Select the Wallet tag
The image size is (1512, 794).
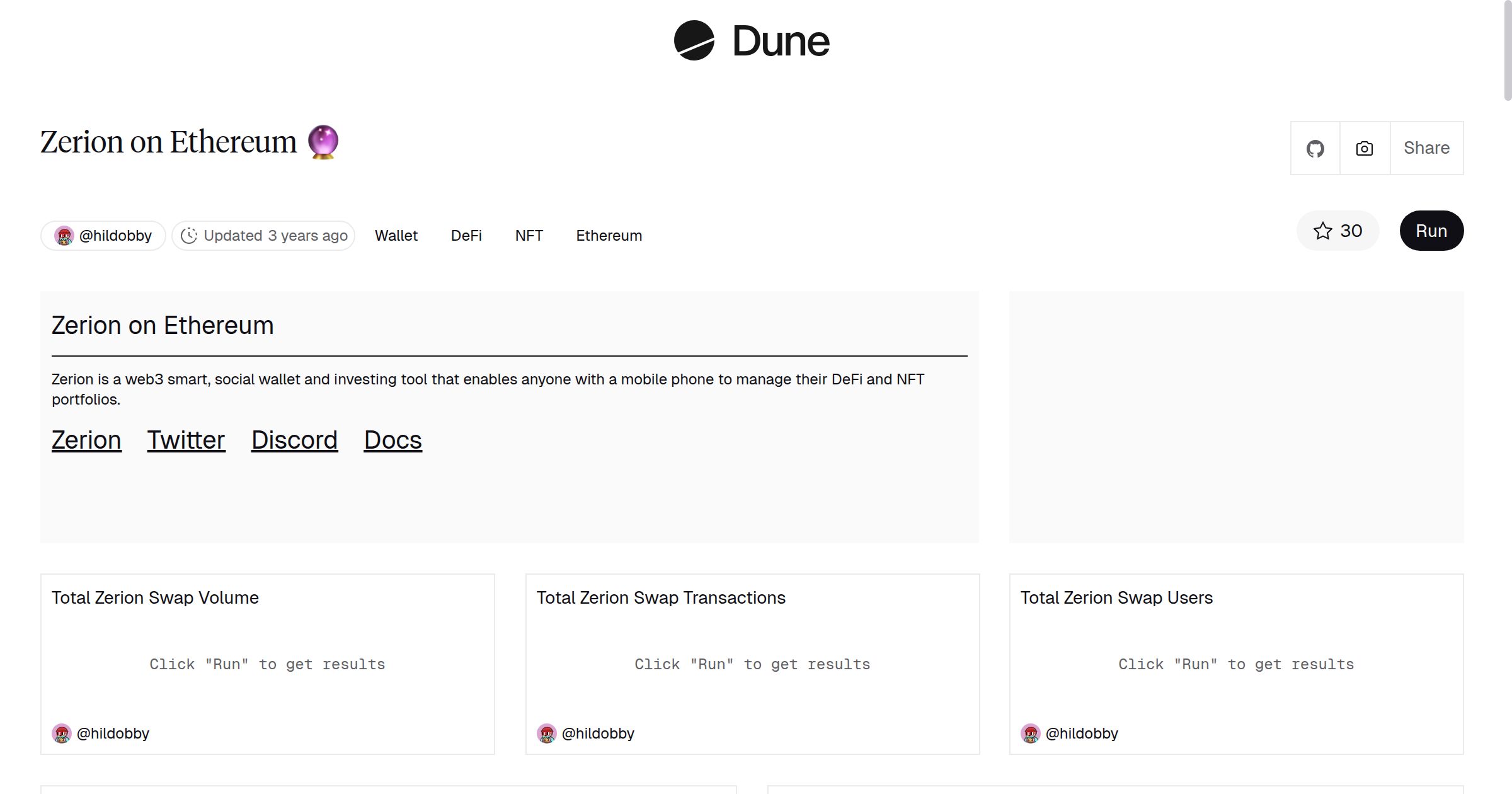click(x=396, y=236)
